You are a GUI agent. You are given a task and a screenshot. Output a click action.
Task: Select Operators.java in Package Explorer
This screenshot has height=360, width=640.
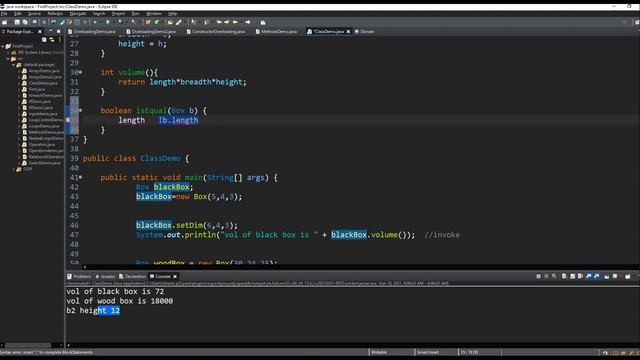click(x=41, y=144)
